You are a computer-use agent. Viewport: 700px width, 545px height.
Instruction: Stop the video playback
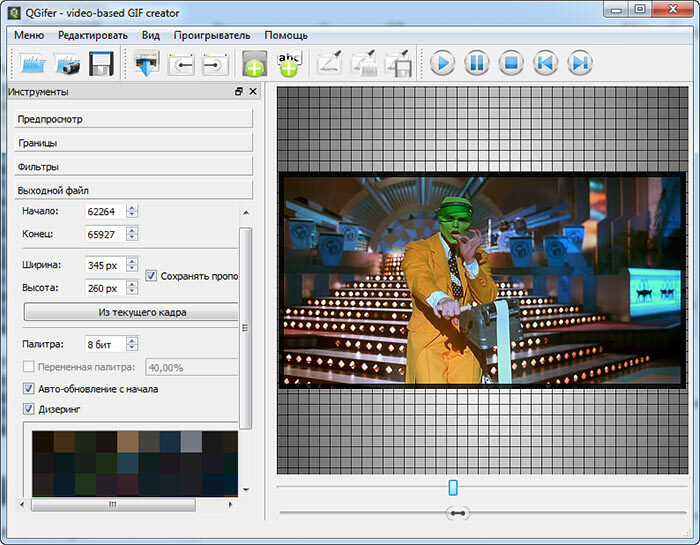[x=512, y=62]
